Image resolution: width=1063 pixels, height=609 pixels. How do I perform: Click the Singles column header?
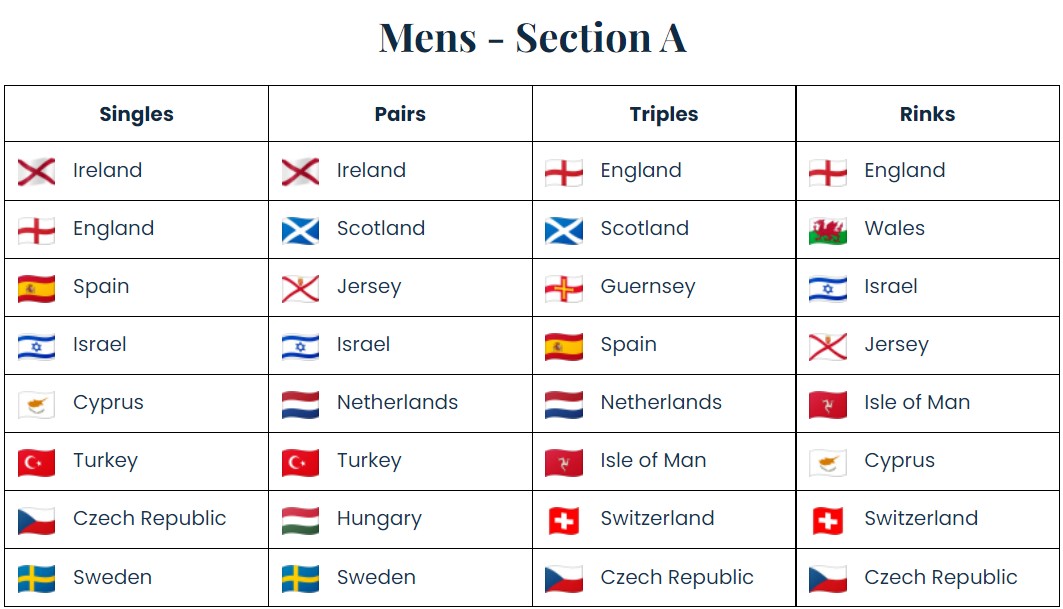[x=136, y=114]
